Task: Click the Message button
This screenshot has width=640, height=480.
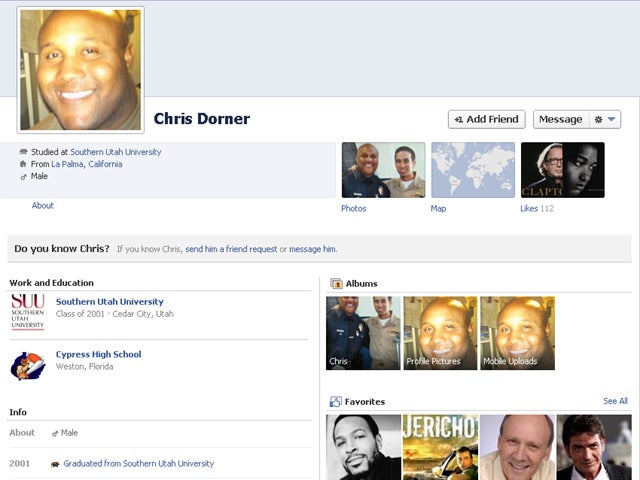Action: pos(560,119)
